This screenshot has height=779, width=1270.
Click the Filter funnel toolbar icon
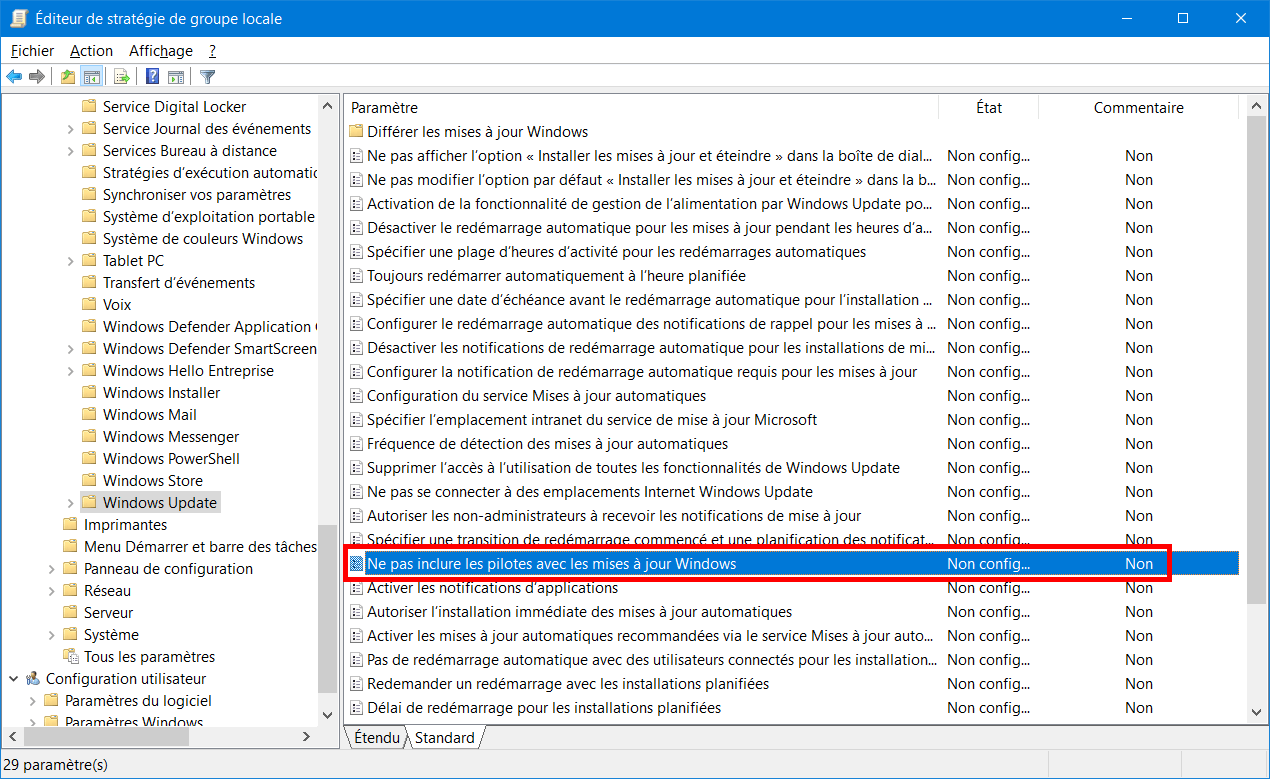coord(207,77)
